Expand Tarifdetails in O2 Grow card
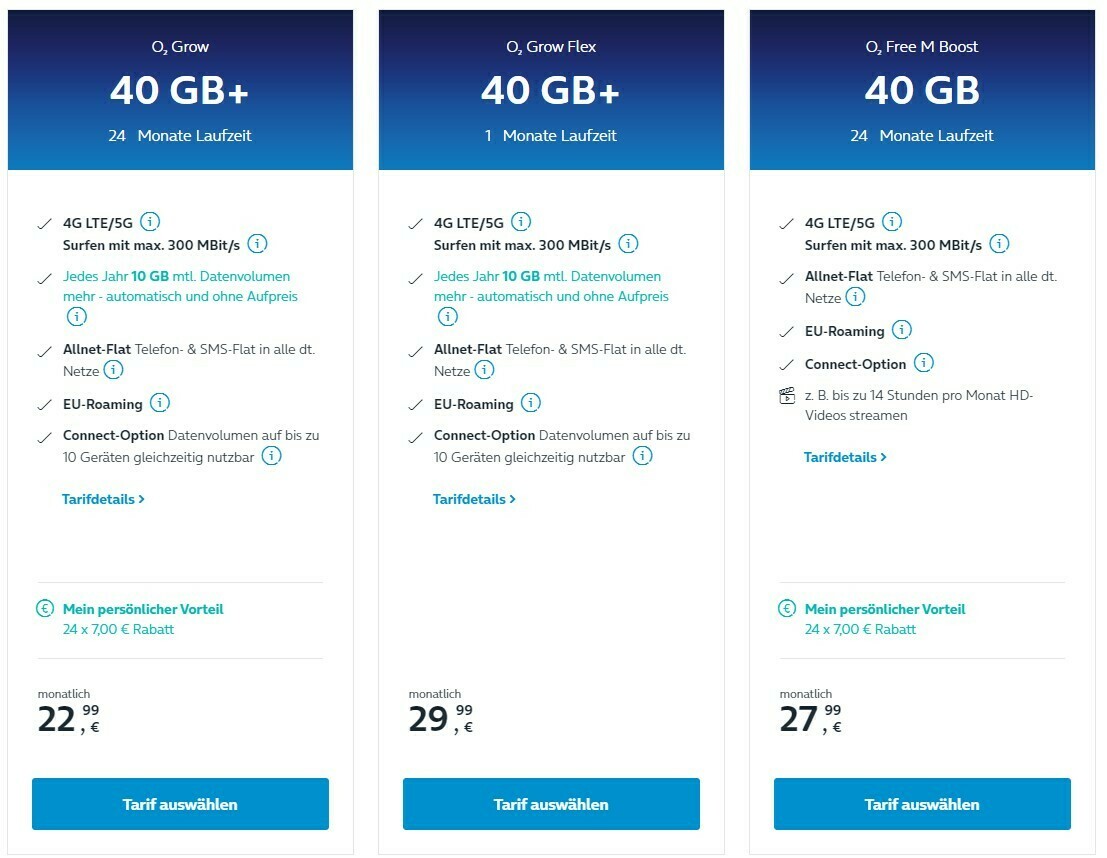The width and height of the screenshot is (1107, 858). click(x=103, y=499)
